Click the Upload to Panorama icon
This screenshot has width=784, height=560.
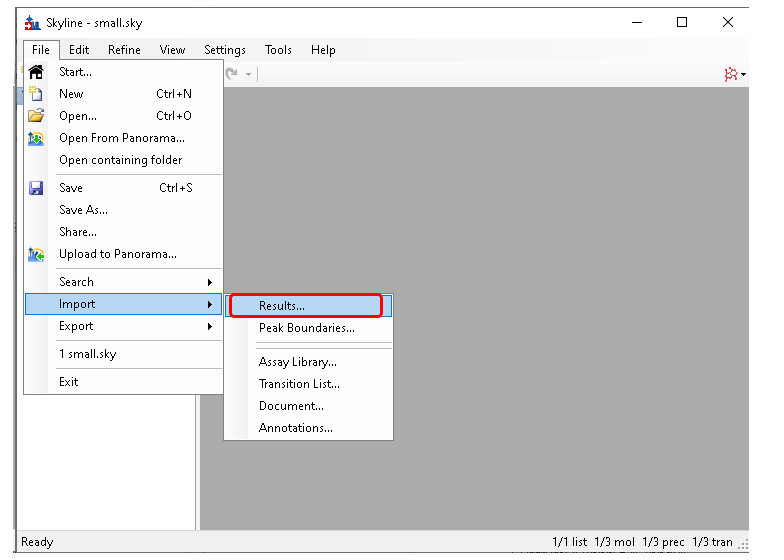[36, 254]
